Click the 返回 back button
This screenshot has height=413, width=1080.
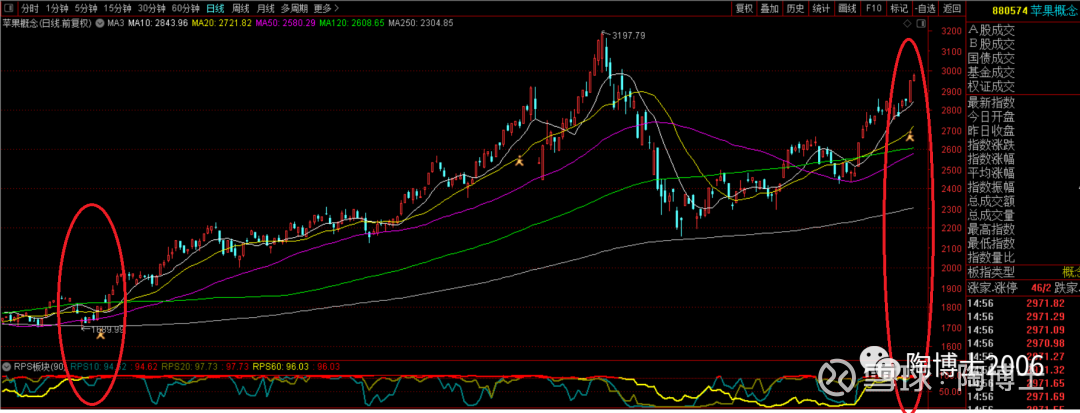tap(952, 9)
